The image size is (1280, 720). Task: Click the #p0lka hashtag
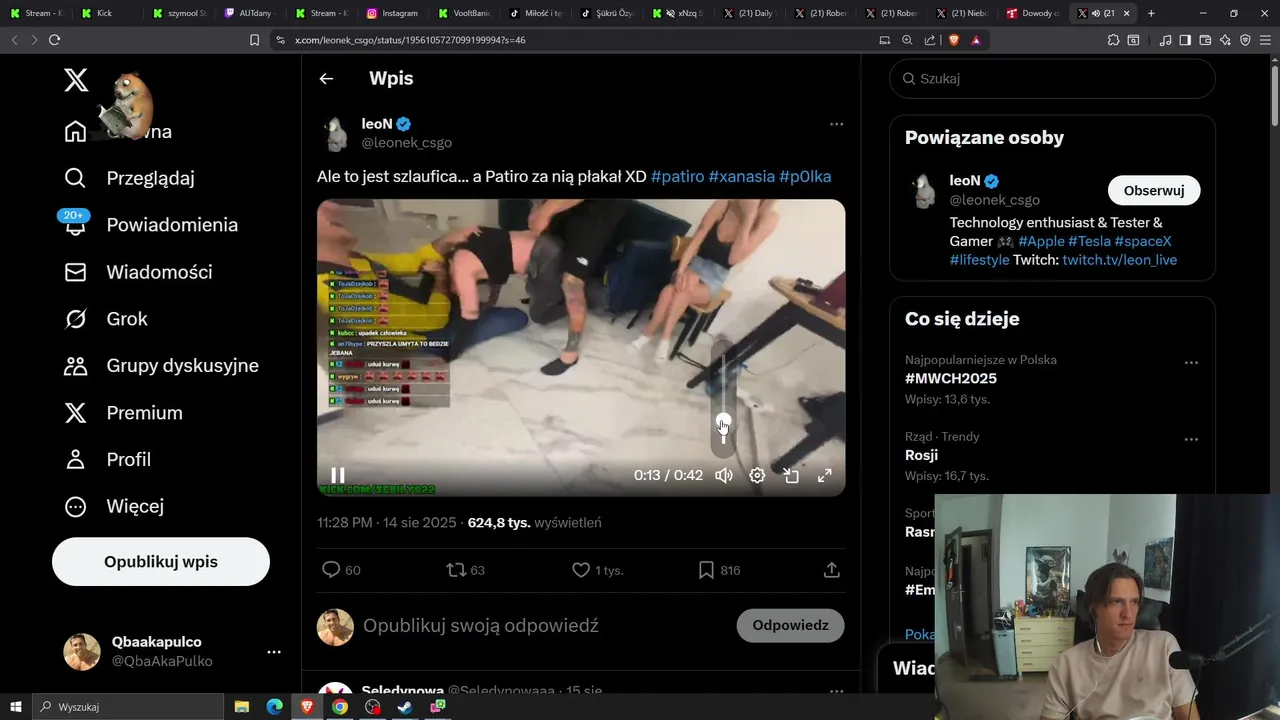tap(805, 176)
